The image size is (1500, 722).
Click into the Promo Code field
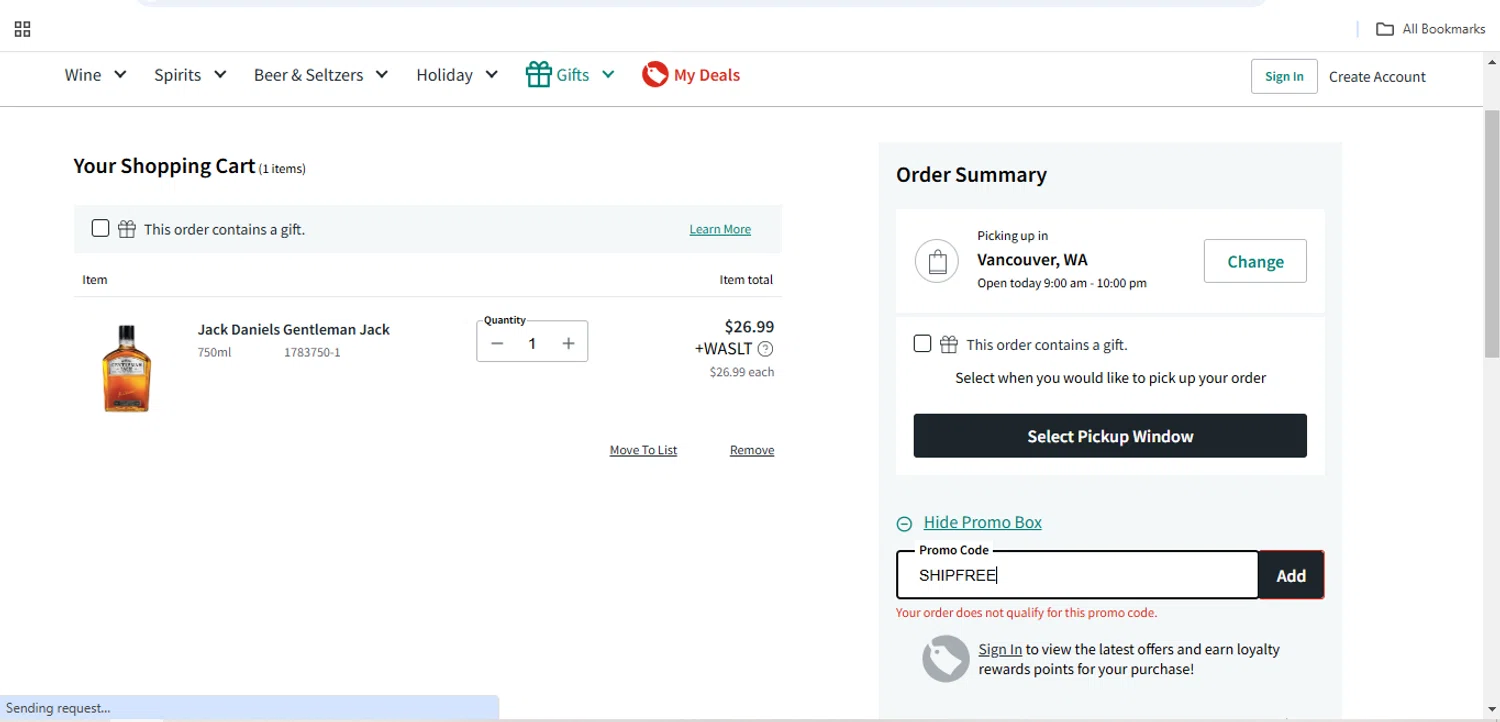click(x=1077, y=575)
